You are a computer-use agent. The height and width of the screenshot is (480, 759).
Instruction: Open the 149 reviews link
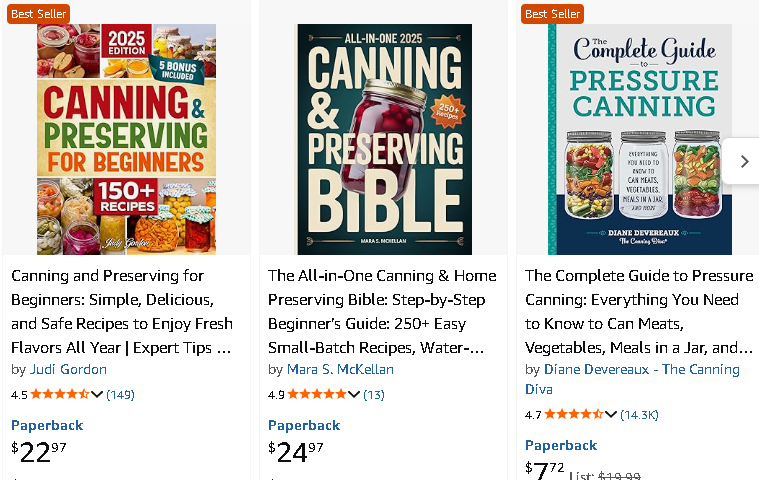pyautogui.click(x=120, y=394)
